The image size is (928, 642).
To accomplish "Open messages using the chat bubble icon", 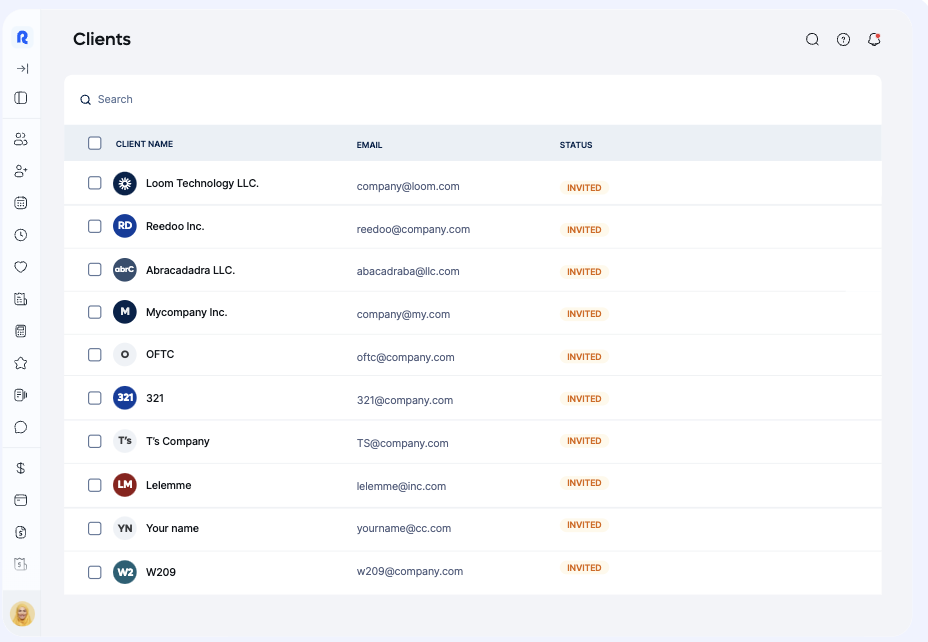I will (21, 427).
